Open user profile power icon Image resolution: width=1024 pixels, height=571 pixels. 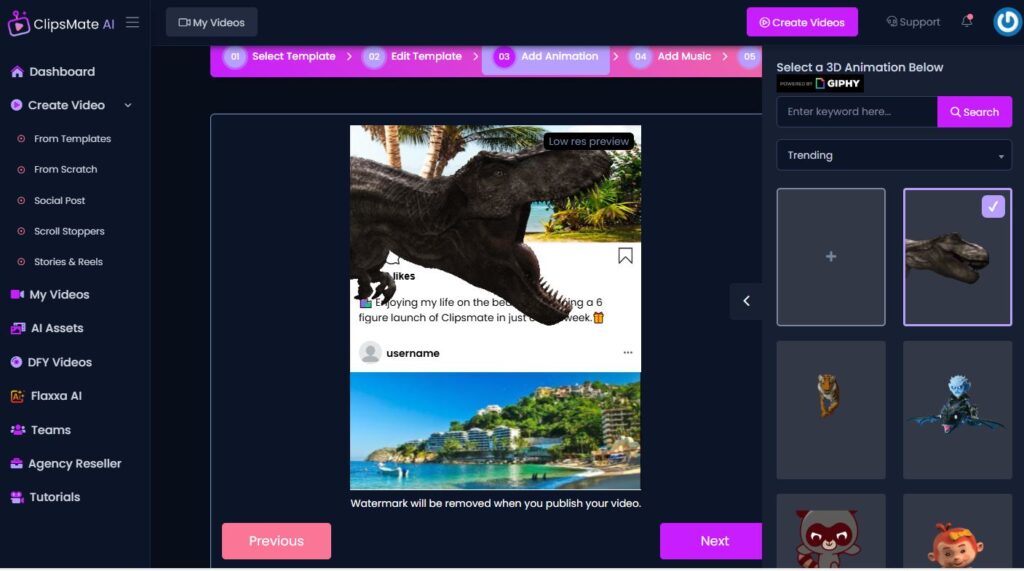pyautogui.click(x=1007, y=22)
